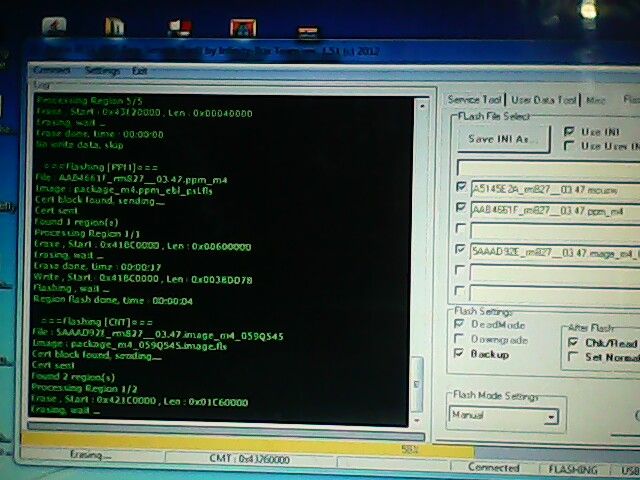This screenshot has height=480, width=640.
Task: Open the Settings menu
Action: click(102, 71)
